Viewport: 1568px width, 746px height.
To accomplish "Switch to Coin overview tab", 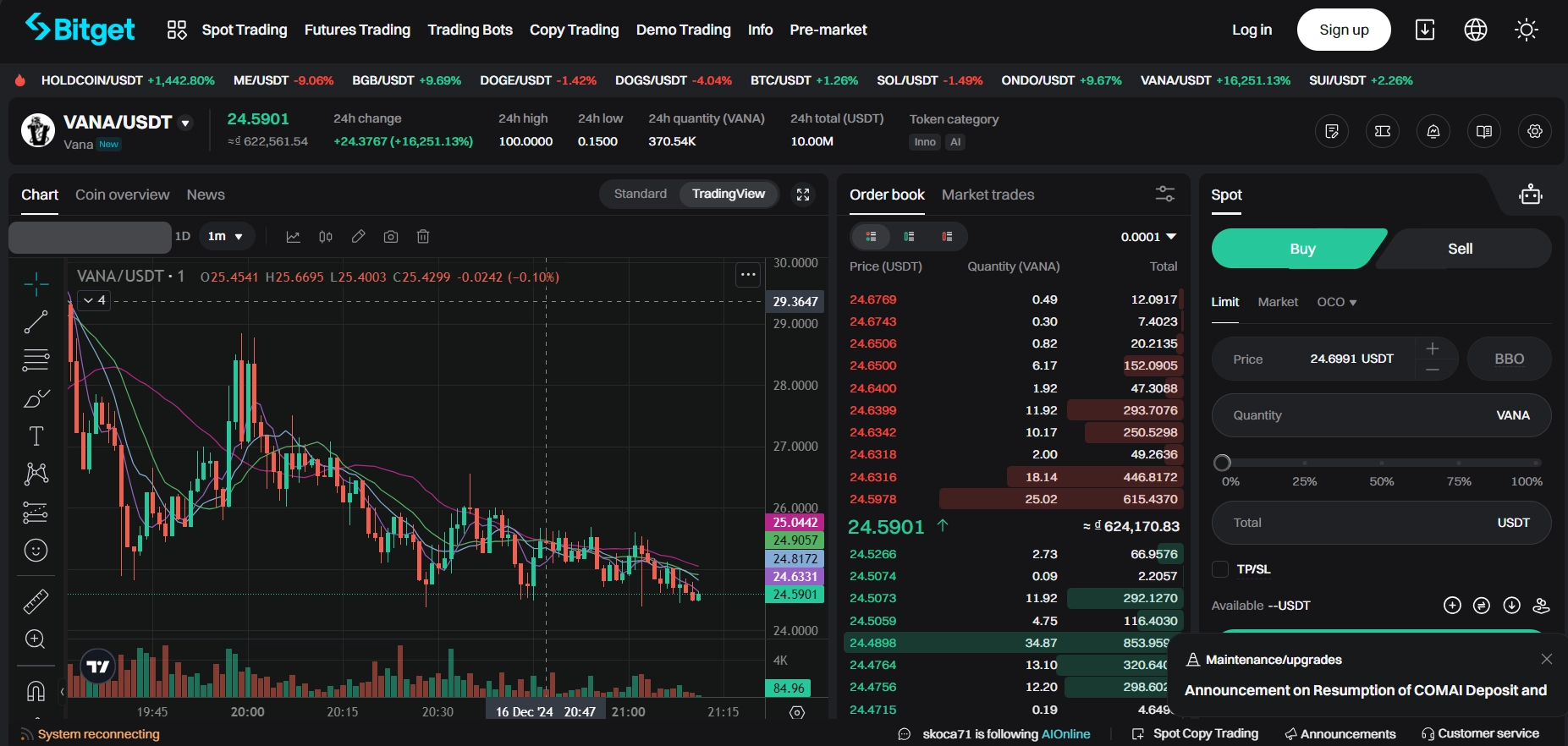I will tap(123, 195).
